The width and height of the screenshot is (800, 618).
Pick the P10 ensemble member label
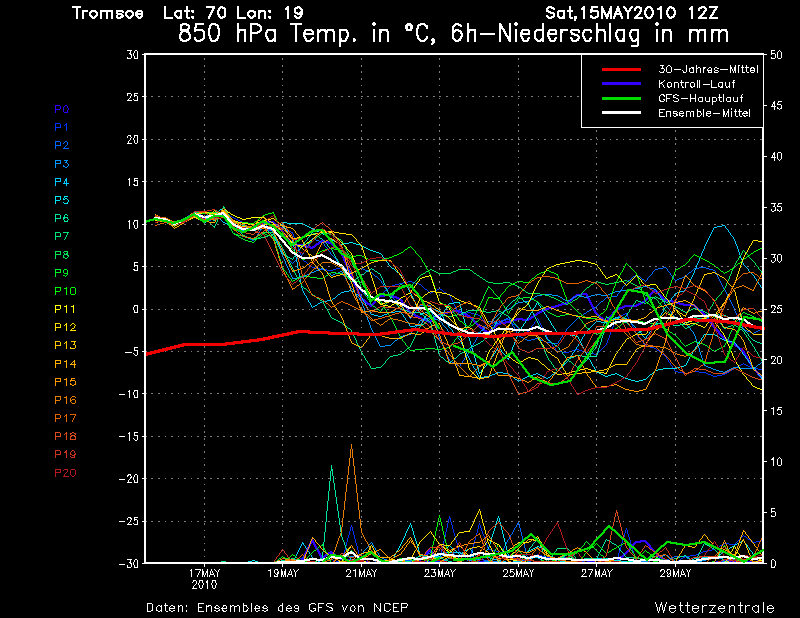point(64,291)
